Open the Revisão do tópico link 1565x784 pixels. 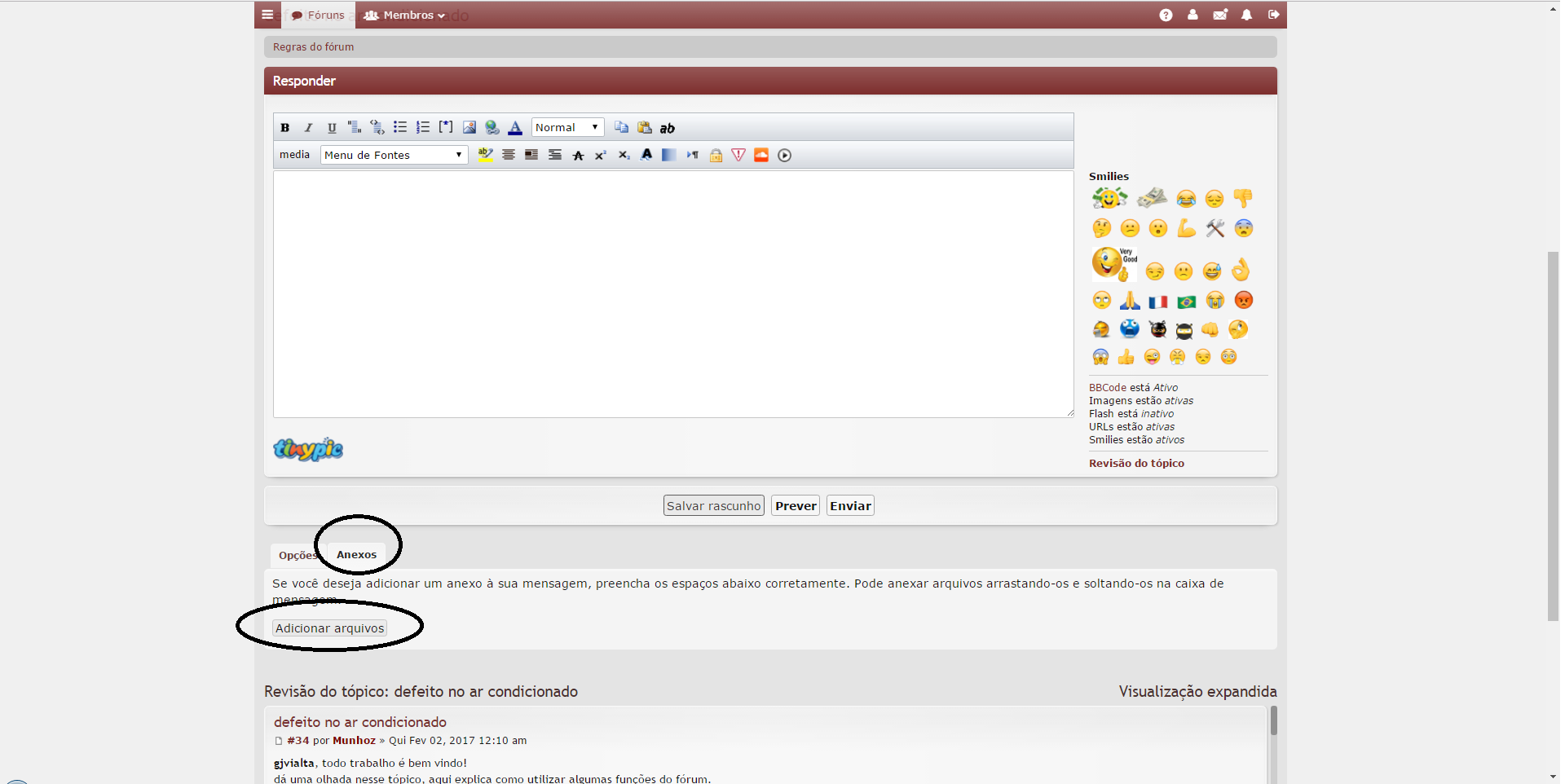click(x=1136, y=464)
